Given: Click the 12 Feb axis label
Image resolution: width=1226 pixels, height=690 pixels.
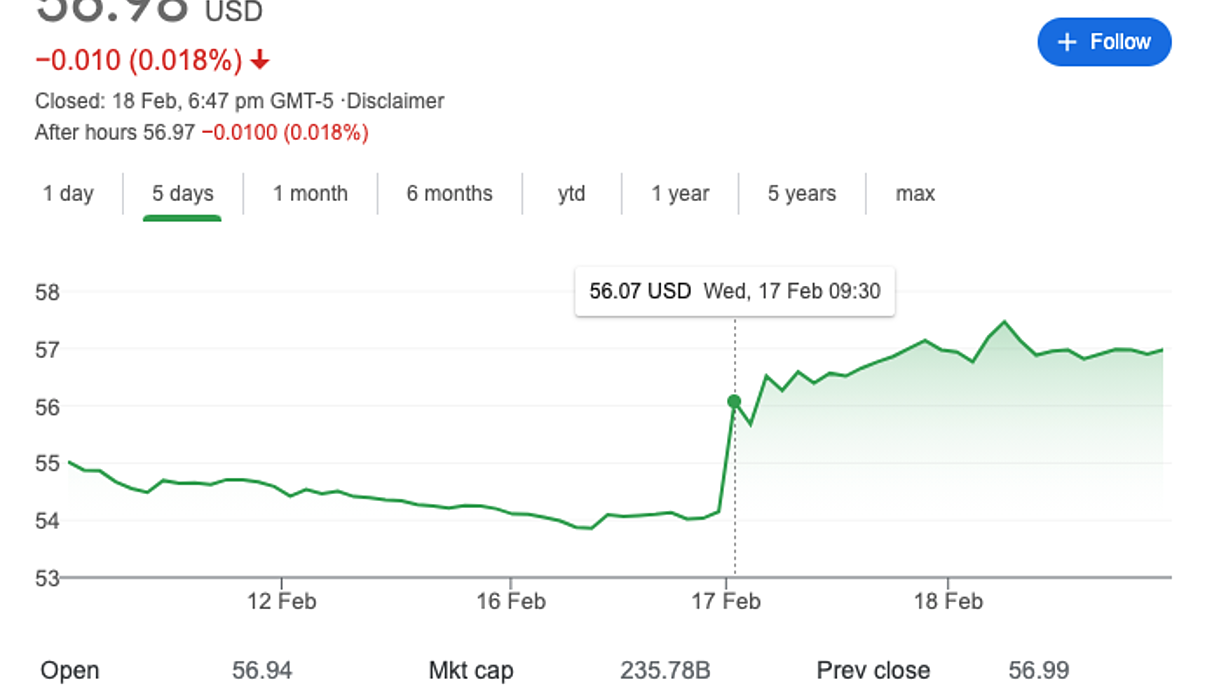Looking at the screenshot, I should (x=282, y=602).
